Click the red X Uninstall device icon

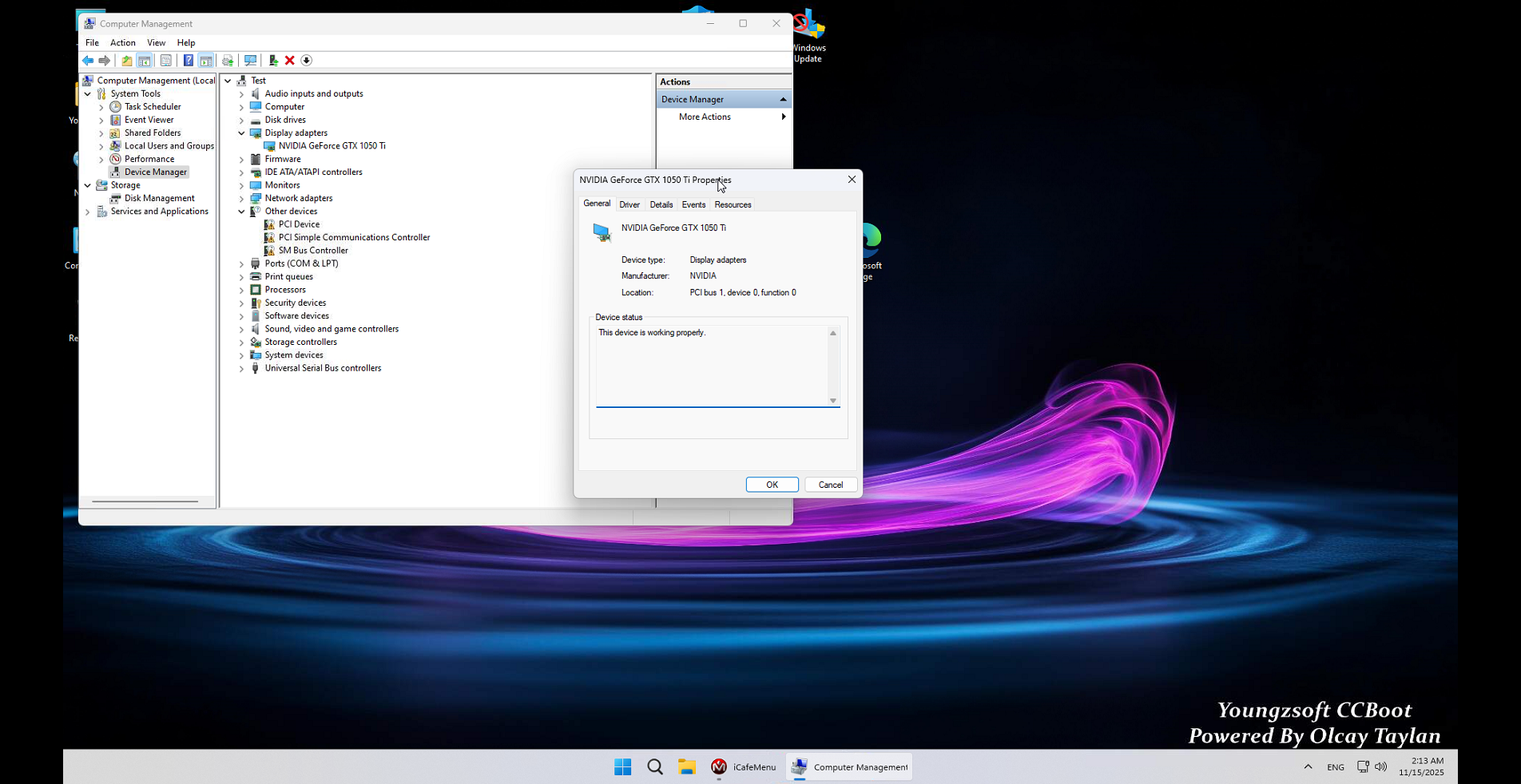click(x=290, y=61)
